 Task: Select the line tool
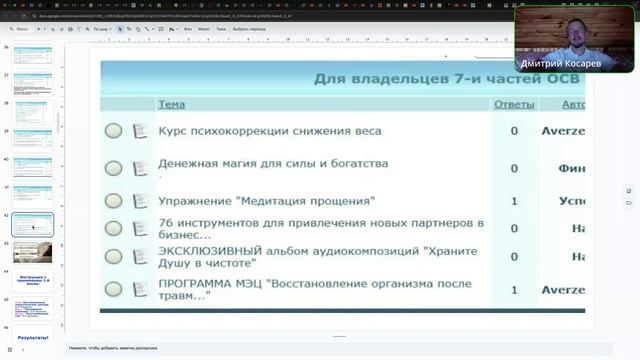tap(147, 29)
